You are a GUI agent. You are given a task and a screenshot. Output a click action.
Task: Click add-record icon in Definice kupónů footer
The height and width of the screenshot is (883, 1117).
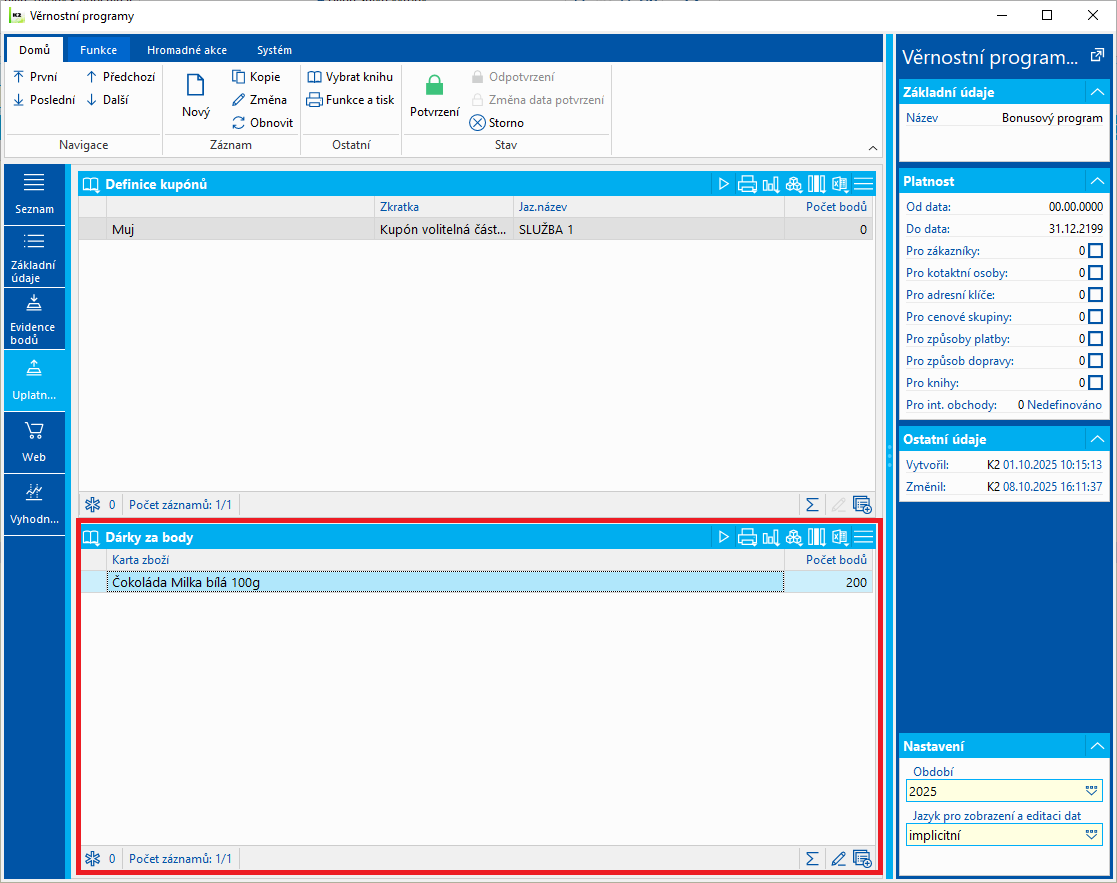tap(862, 505)
